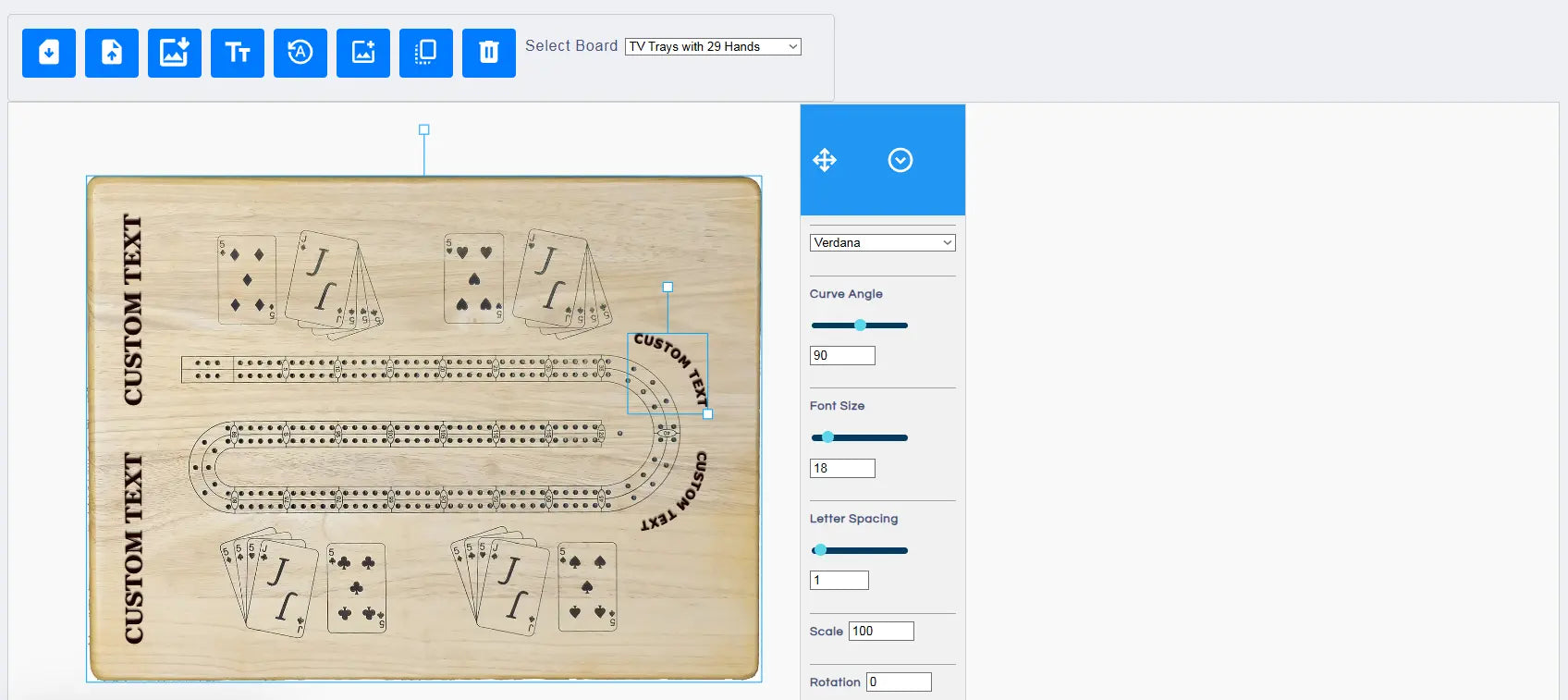Click the circular arrow curved text icon
1568x700 pixels.
pos(300,53)
